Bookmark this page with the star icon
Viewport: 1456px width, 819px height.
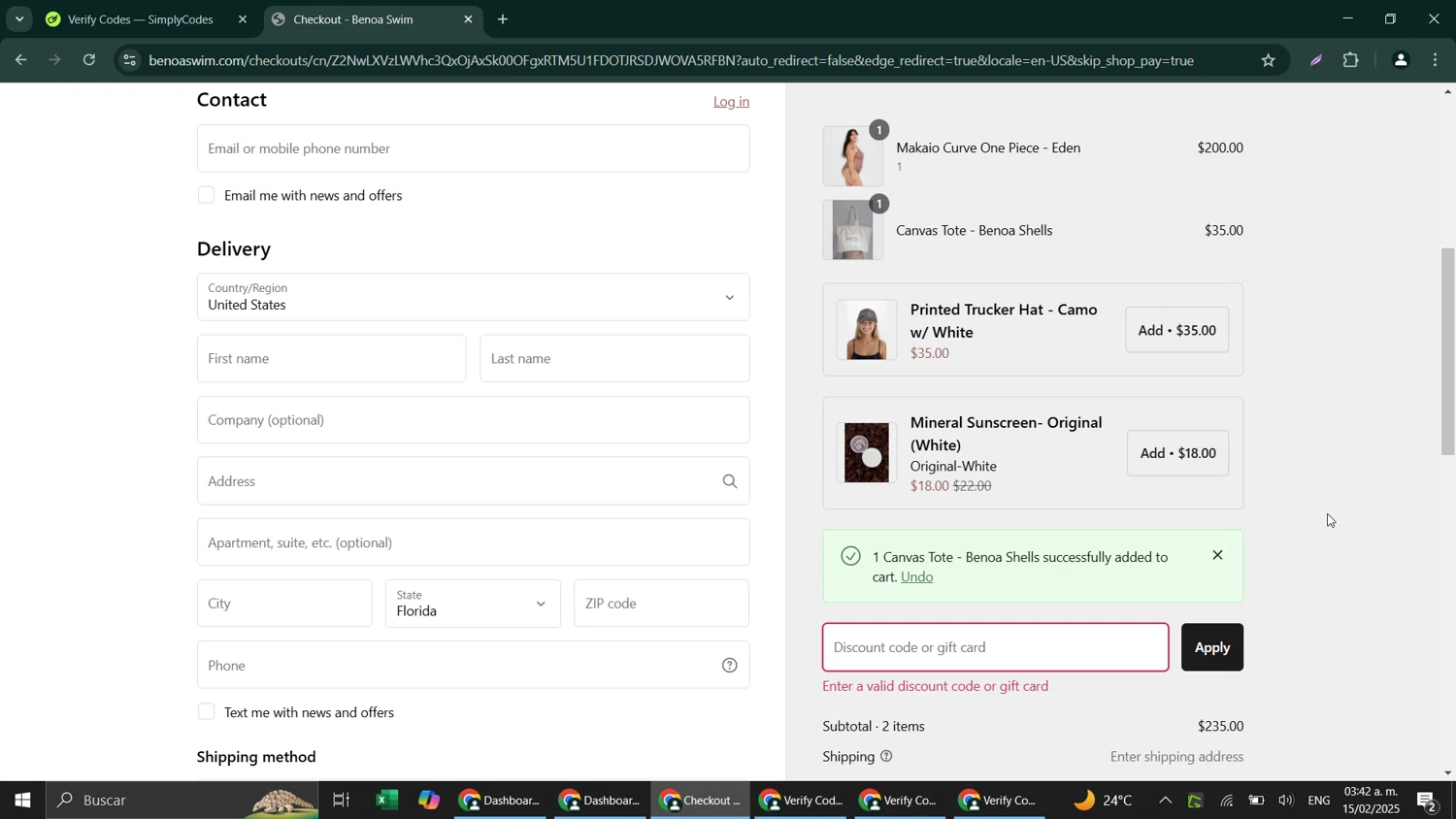(1268, 60)
